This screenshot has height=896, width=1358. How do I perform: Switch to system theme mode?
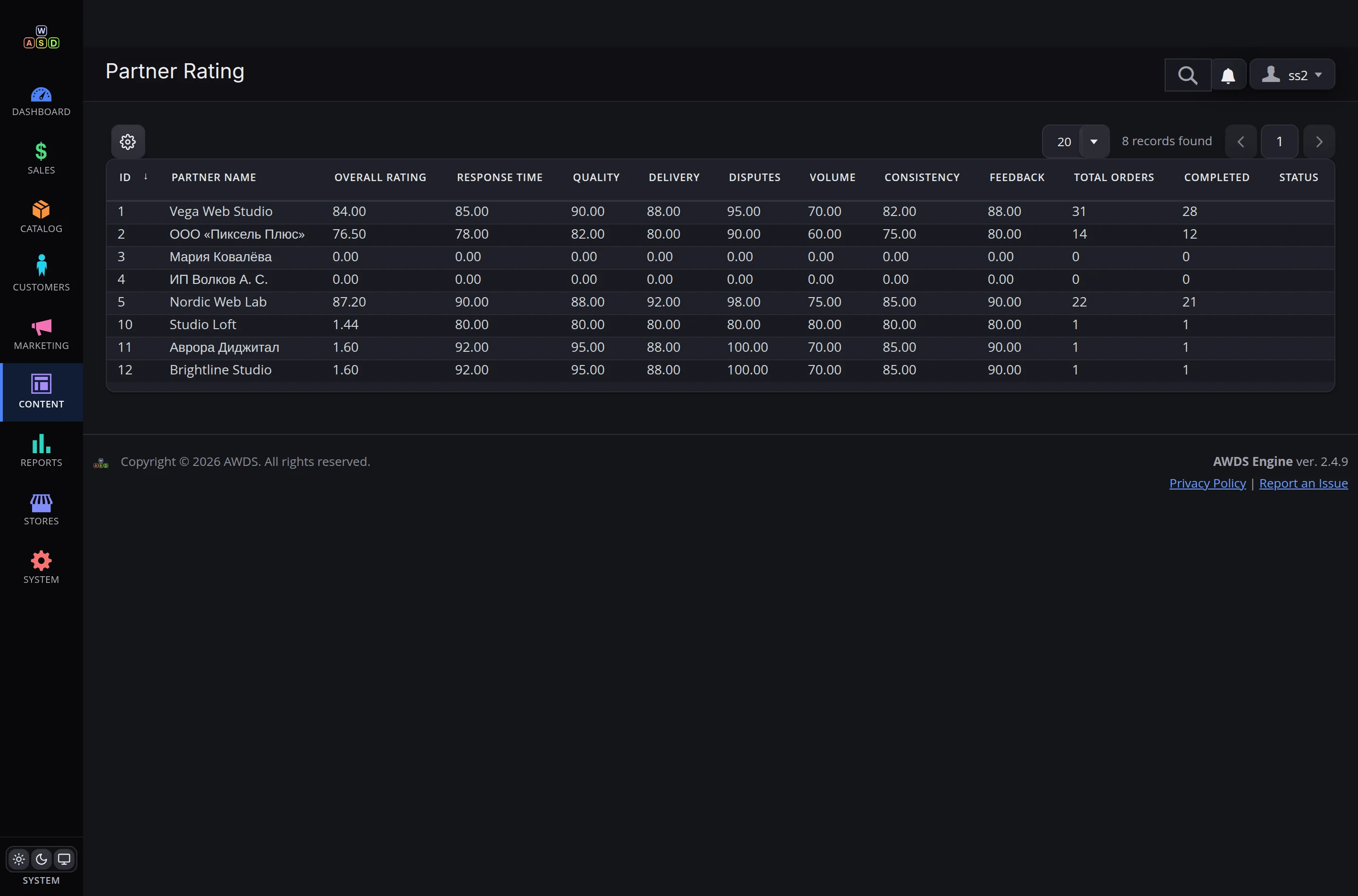[64, 859]
